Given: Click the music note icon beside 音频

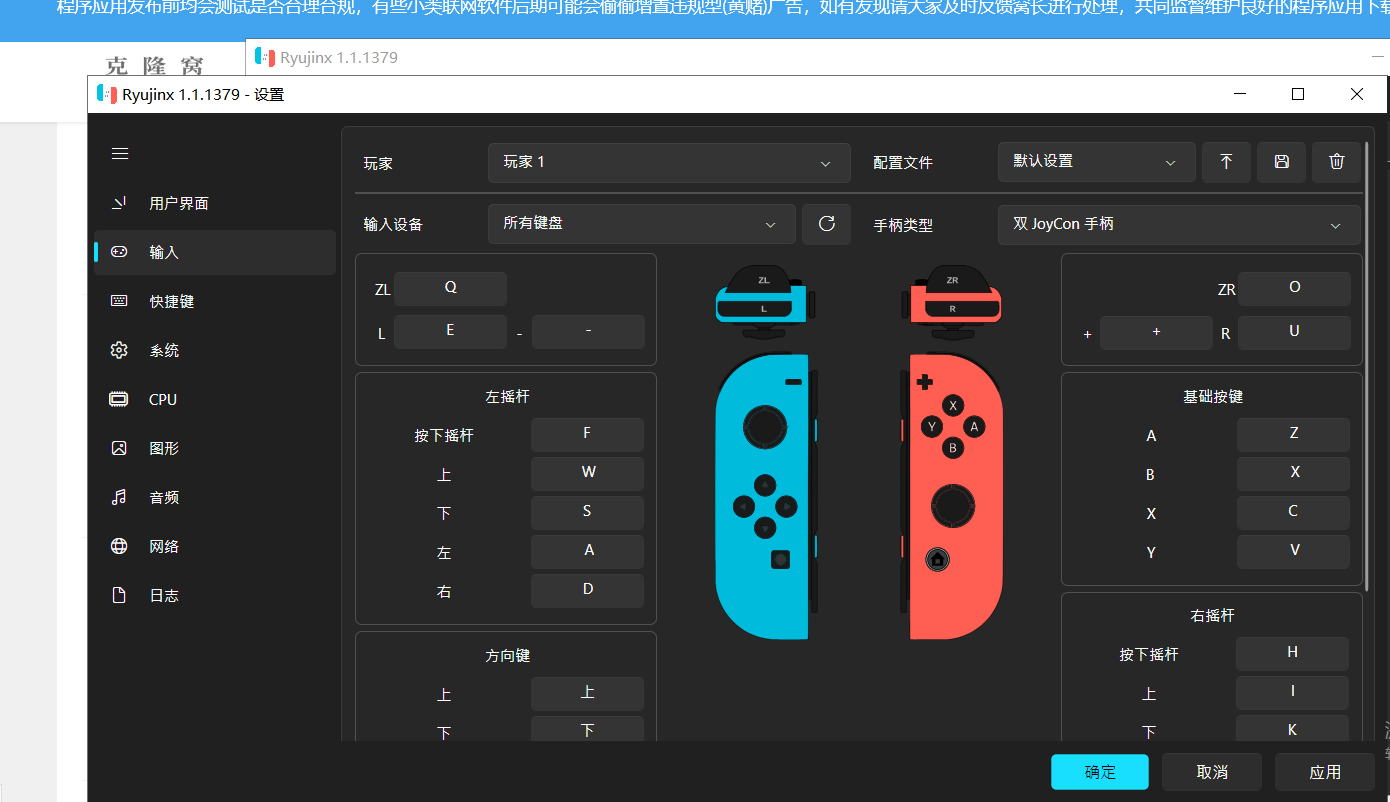Looking at the screenshot, I should pyautogui.click(x=119, y=497).
